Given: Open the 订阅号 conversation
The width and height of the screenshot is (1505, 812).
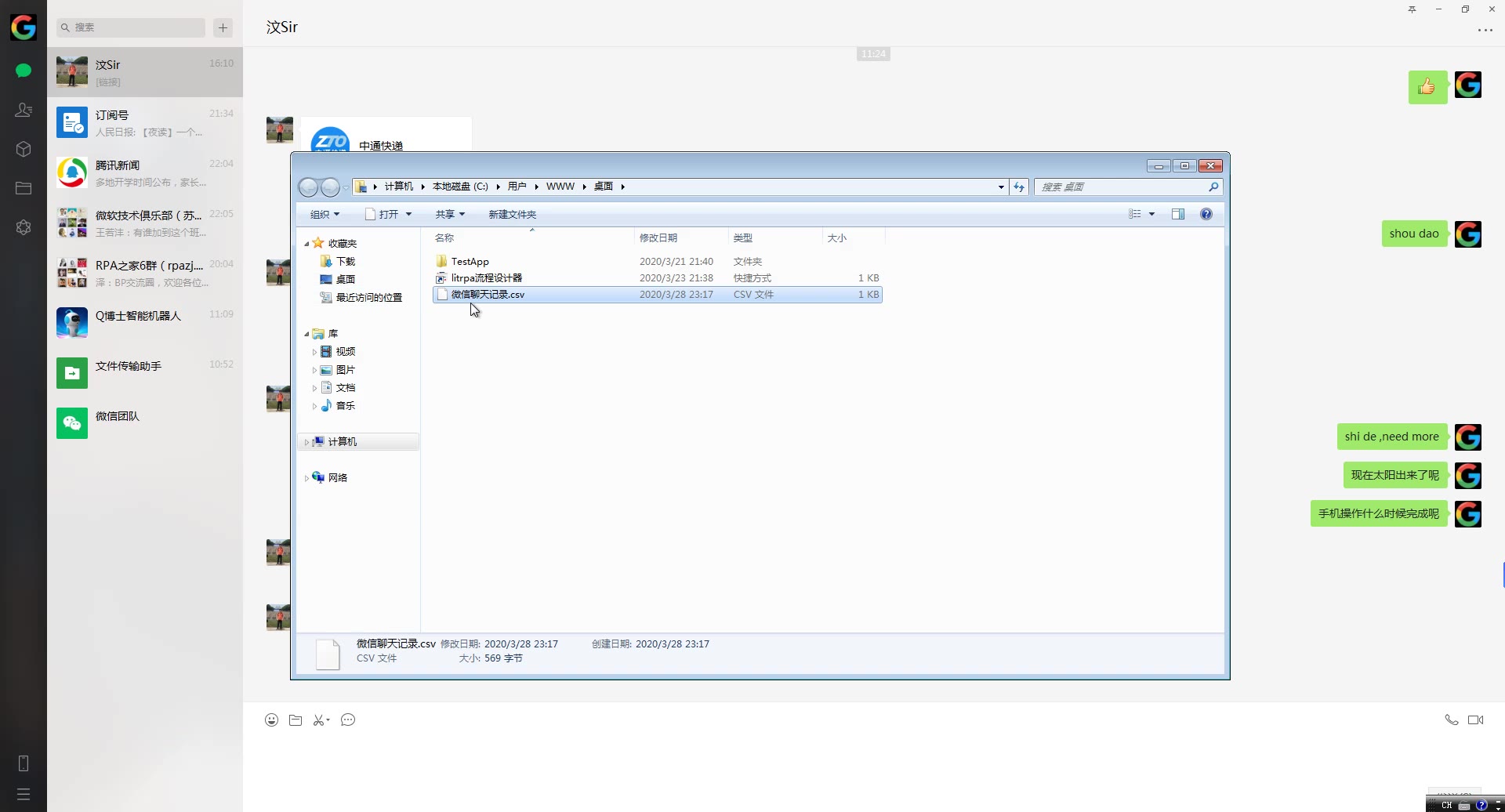Looking at the screenshot, I should click(145, 122).
